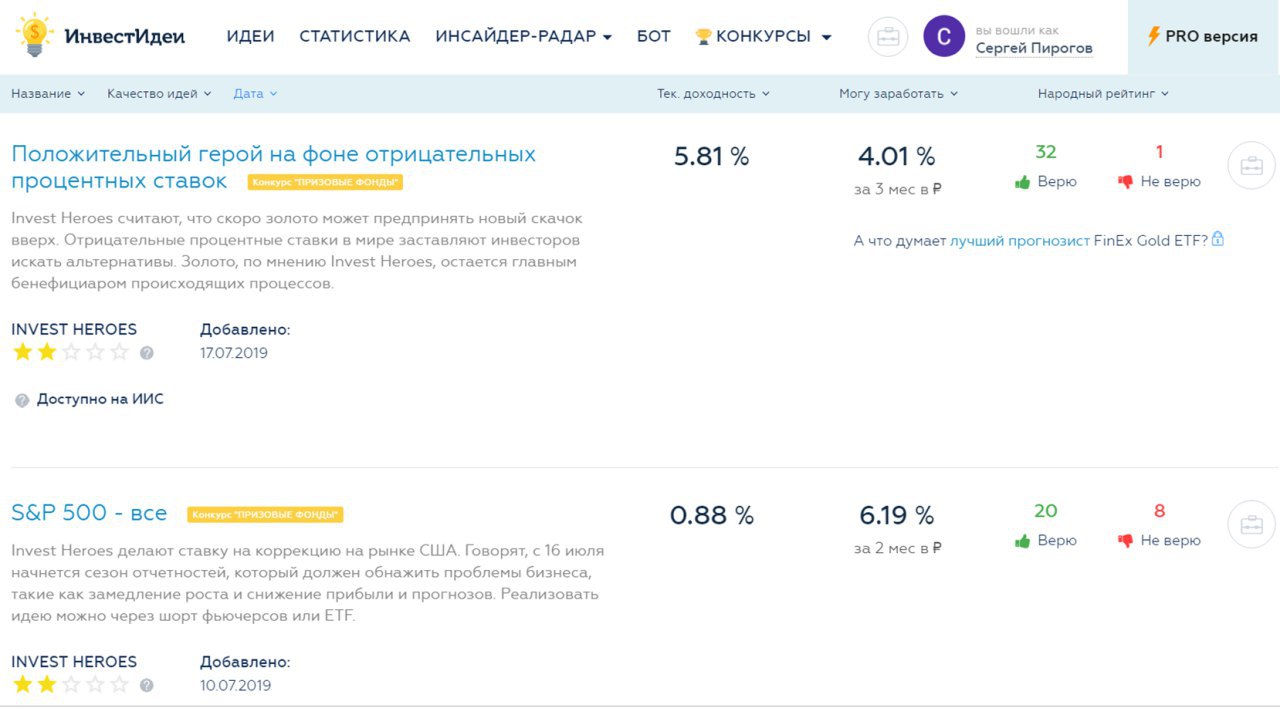This screenshot has height=708, width=1280.
Task: Open portfolio briefcase icon in header
Action: tap(888, 37)
